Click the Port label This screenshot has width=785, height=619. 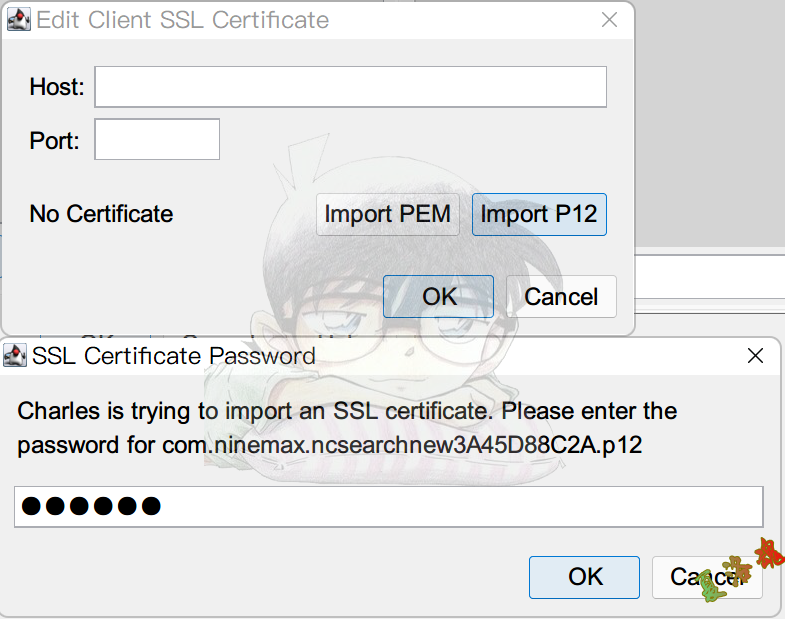(55, 140)
